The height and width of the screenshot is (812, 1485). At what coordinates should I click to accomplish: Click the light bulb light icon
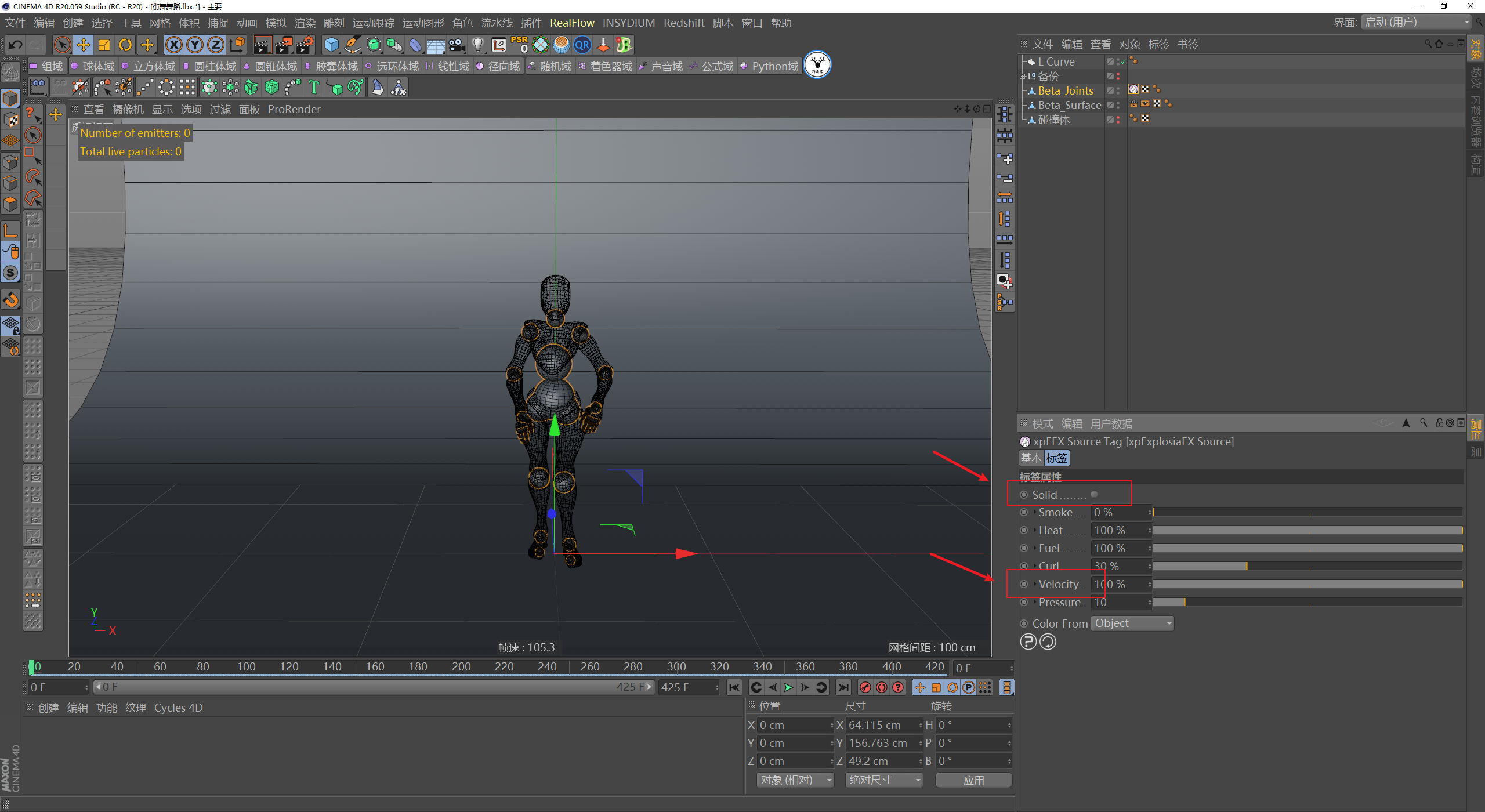[477, 45]
